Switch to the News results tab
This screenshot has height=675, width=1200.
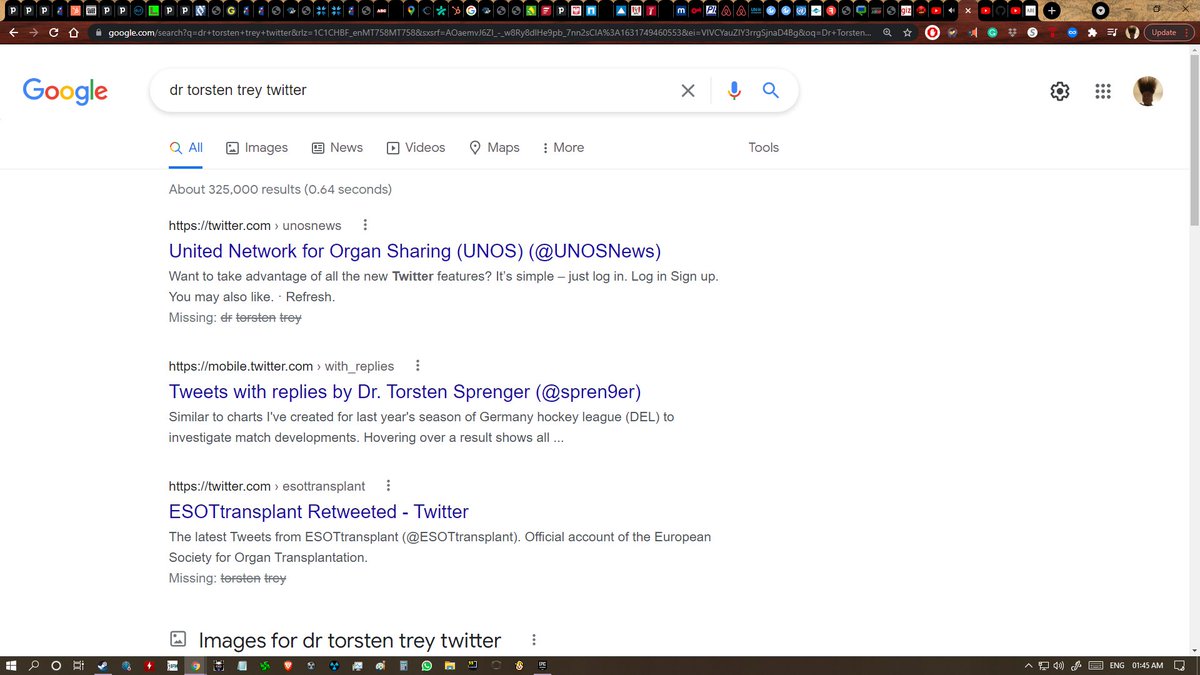point(337,147)
